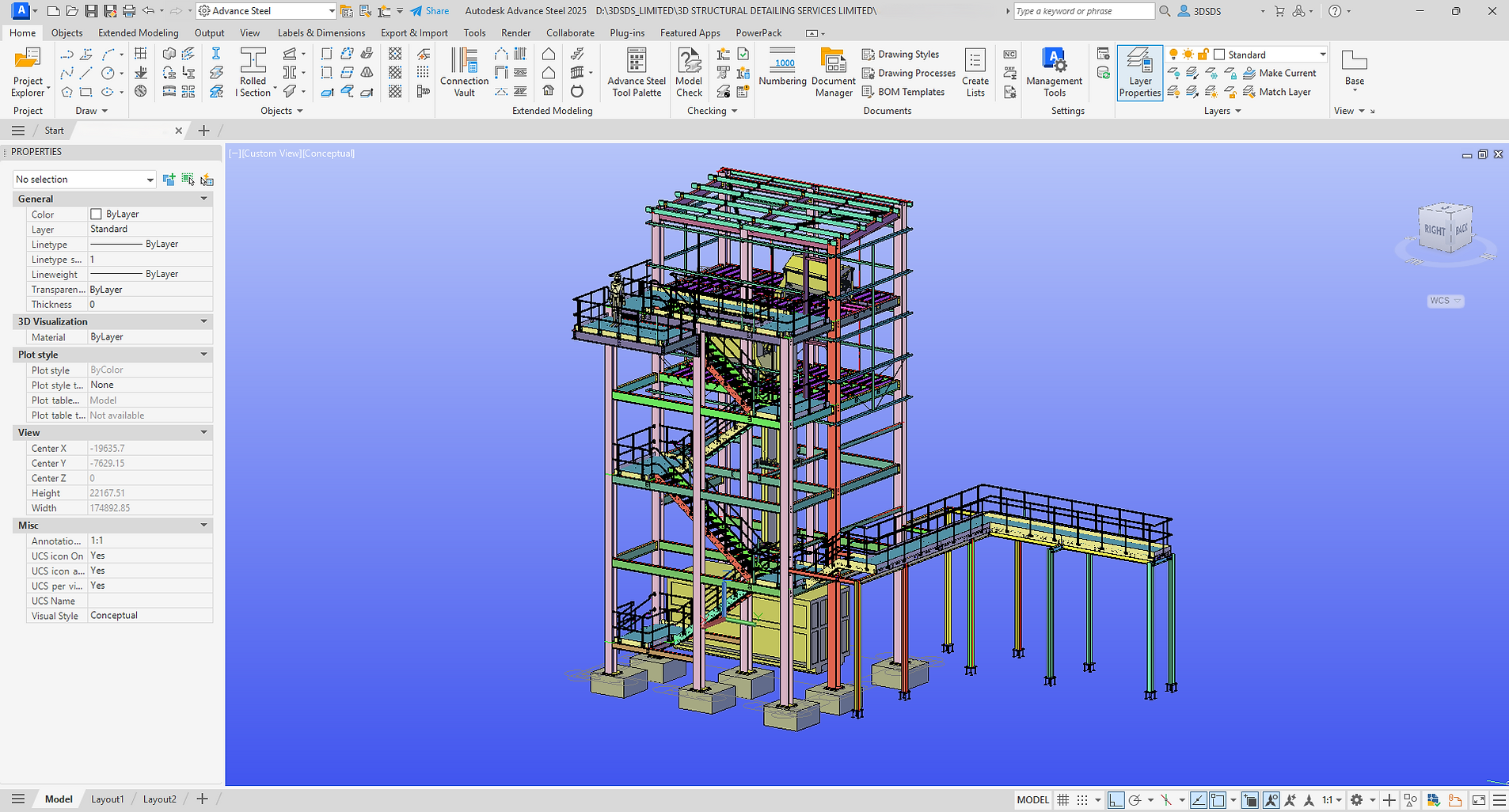The height and width of the screenshot is (812, 1509).
Task: Open the Advance Steel workspace dropdown
Action: [267, 11]
